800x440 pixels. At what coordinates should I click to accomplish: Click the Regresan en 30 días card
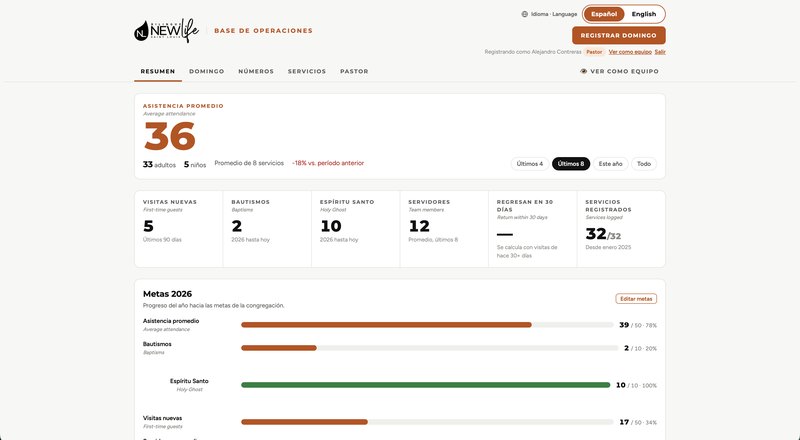pyautogui.click(x=533, y=229)
